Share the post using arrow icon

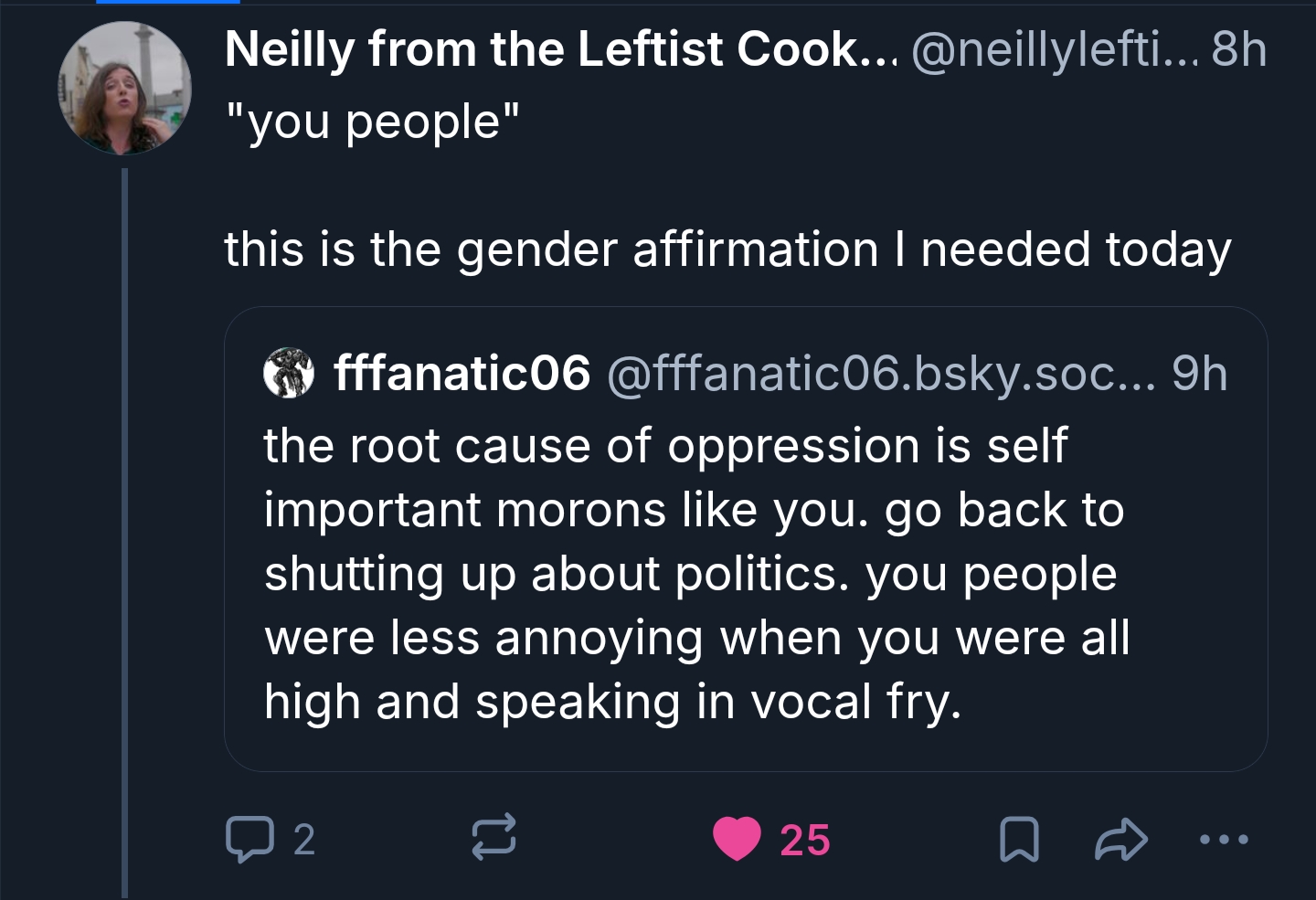click(x=1120, y=840)
